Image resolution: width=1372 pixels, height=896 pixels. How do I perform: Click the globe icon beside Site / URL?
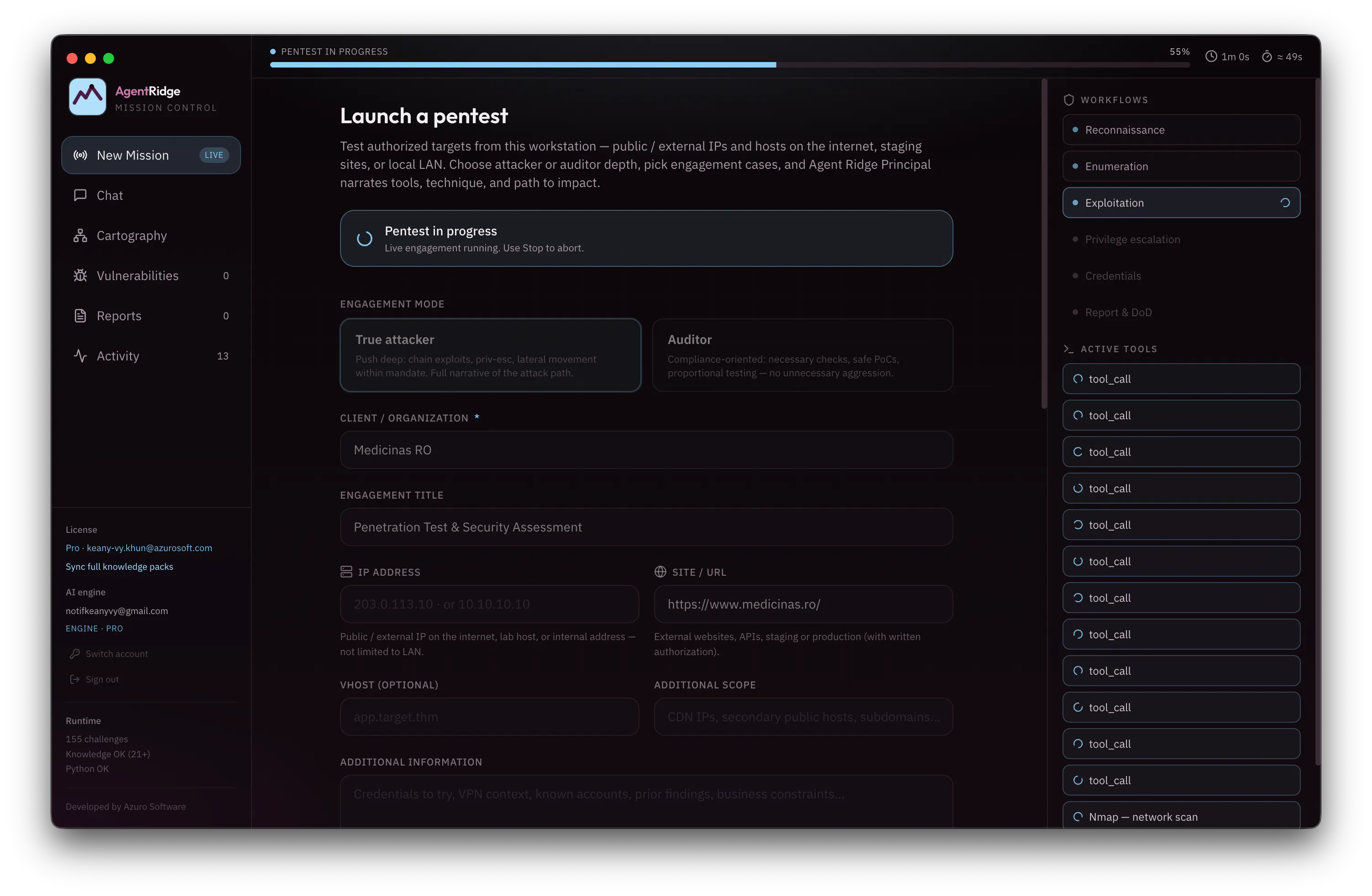click(660, 572)
